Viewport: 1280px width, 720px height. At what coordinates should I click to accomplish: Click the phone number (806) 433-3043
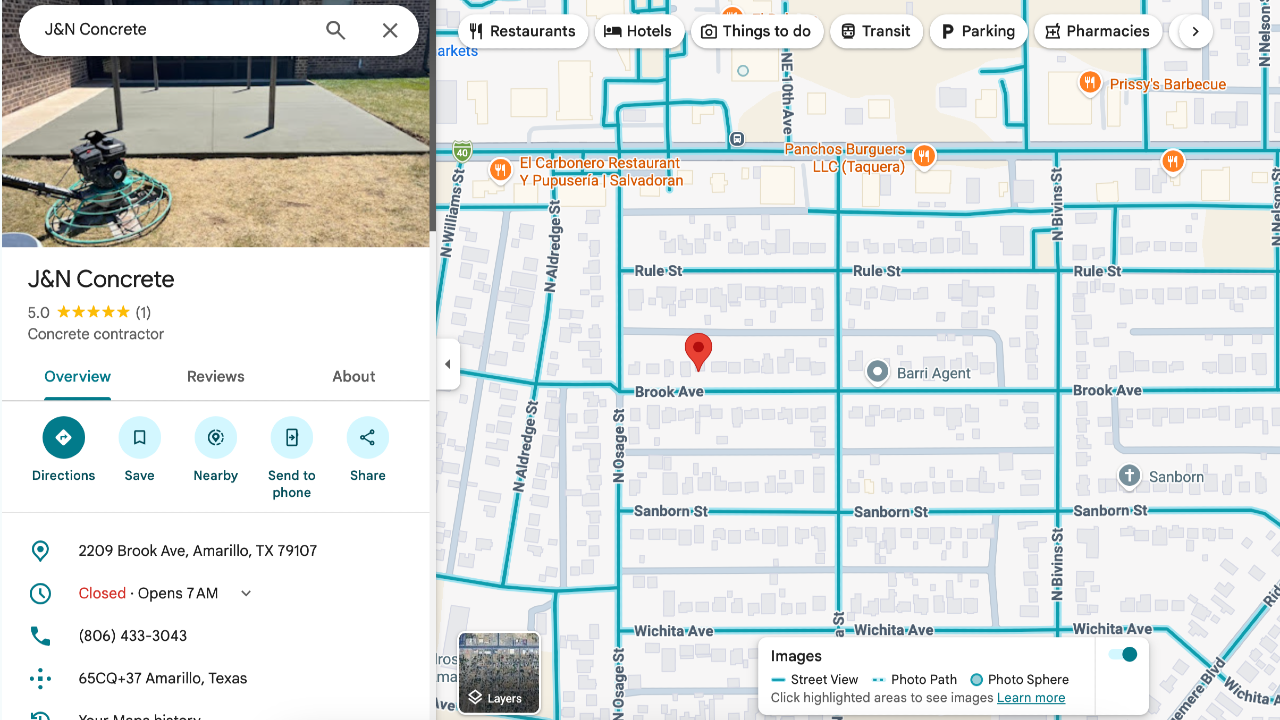(133, 636)
